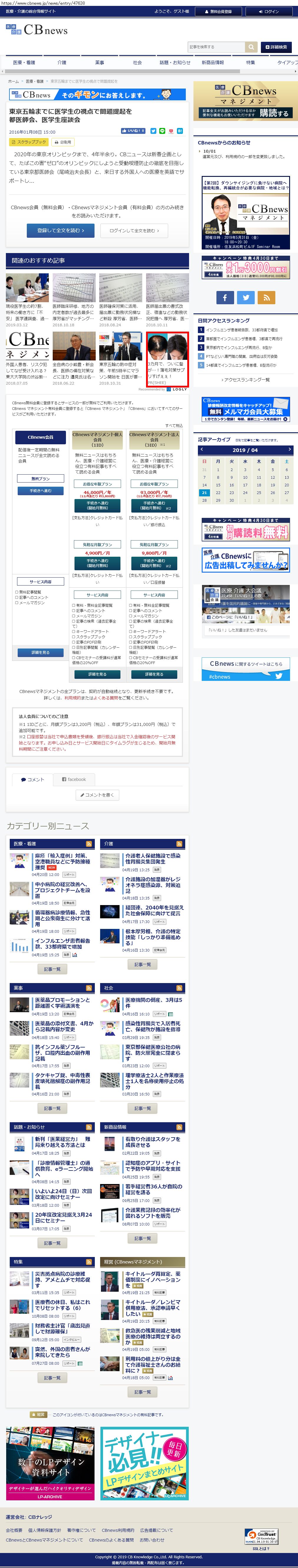298x1568 pixels.
Task: Click the CBnews logo in header
Action: (x=37, y=30)
